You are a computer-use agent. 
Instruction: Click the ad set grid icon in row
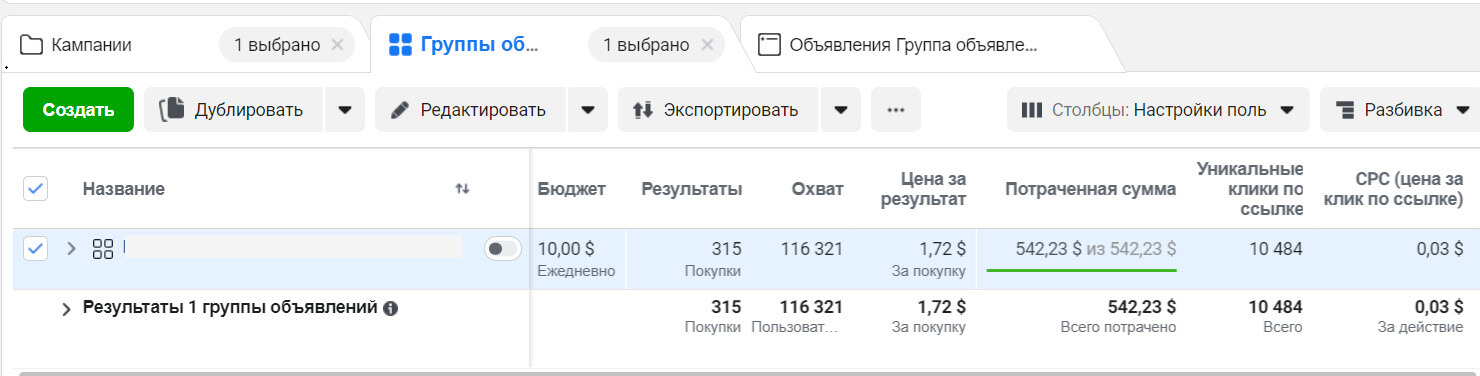(102, 249)
